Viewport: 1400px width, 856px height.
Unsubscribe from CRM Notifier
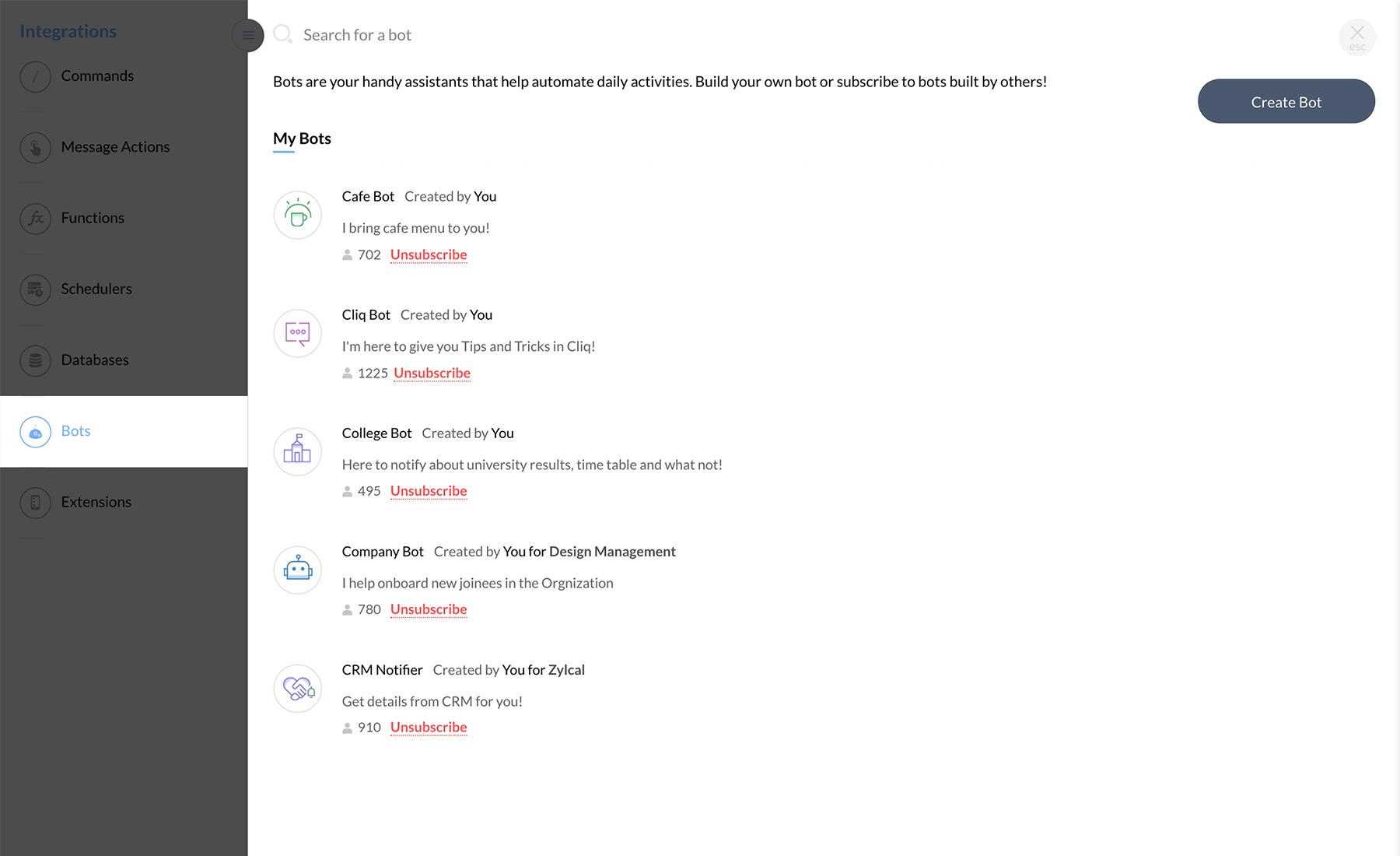click(x=429, y=728)
